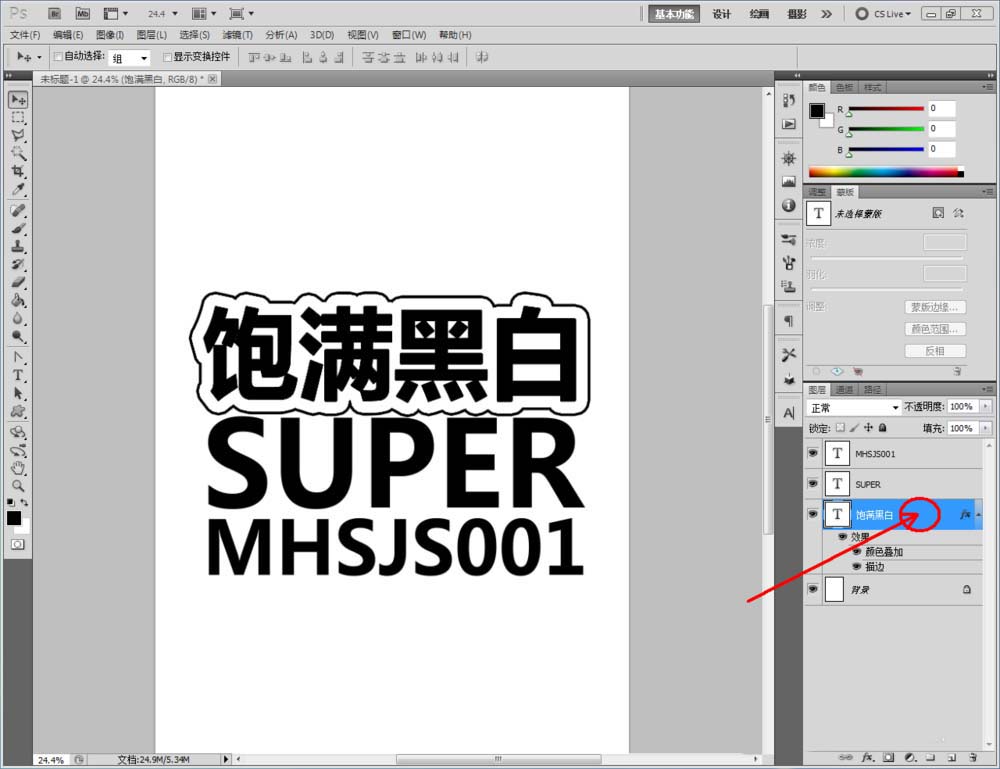1000x769 pixels.
Task: Delete layer using trash icon
Action: [x=974, y=758]
